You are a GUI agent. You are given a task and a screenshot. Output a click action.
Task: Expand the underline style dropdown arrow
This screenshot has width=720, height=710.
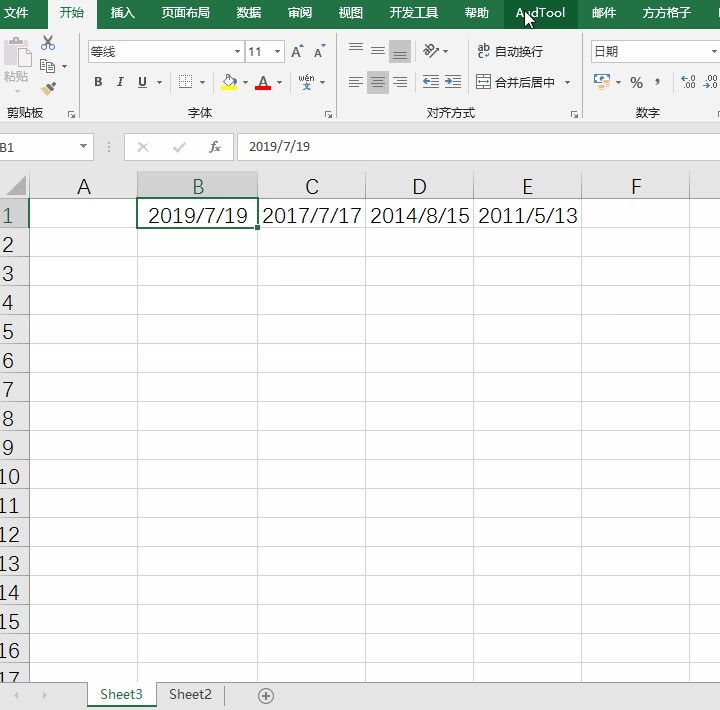tap(159, 83)
